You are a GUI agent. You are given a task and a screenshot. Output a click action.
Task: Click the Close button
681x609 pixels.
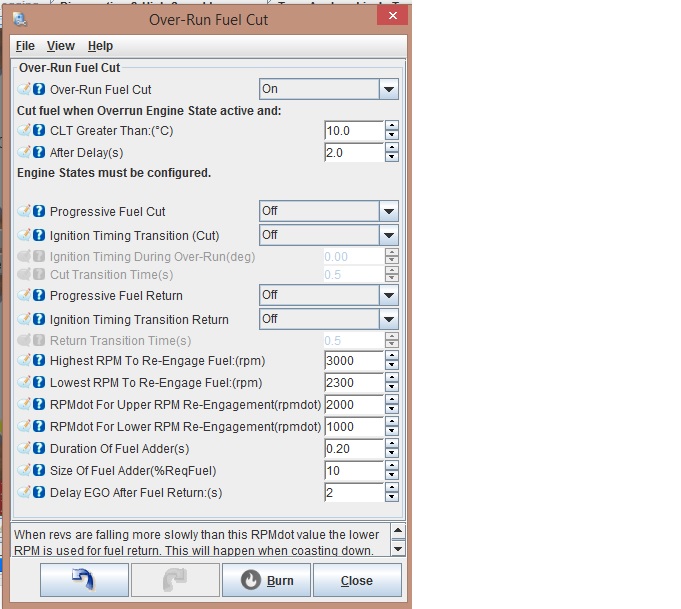pos(356,580)
